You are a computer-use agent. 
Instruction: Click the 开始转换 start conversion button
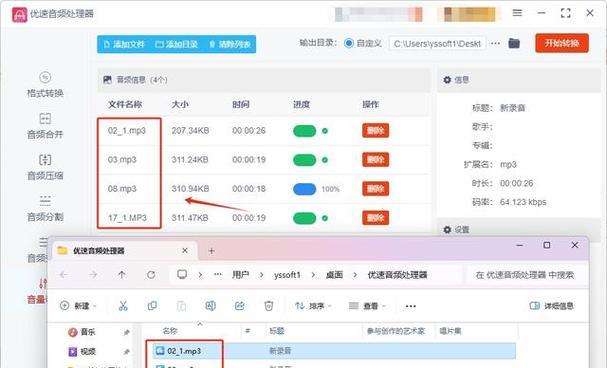[x=562, y=43]
